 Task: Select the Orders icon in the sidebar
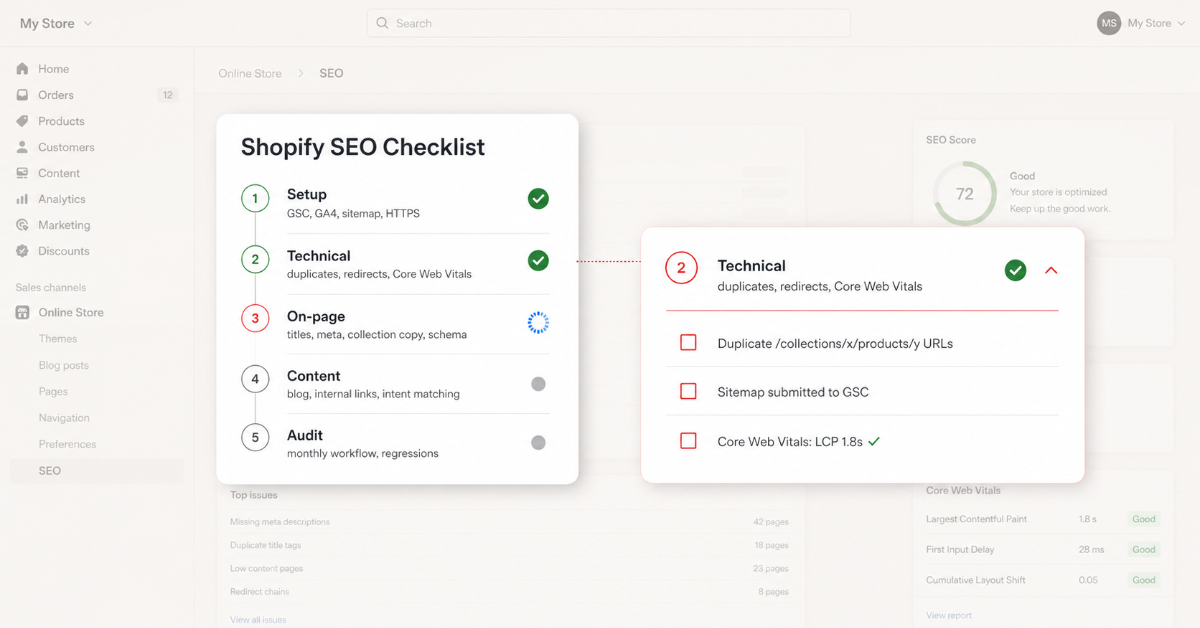22,94
